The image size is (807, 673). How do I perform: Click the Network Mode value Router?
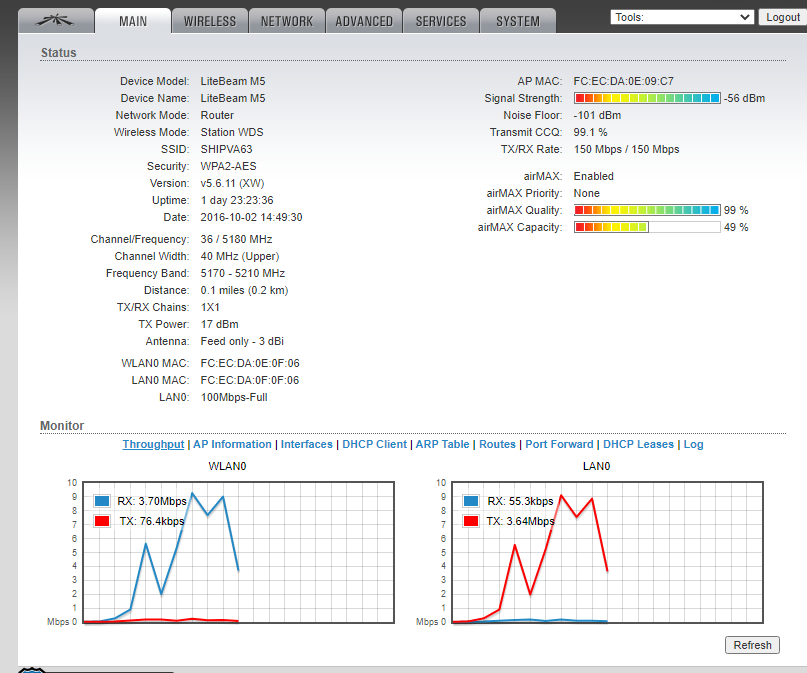[217, 115]
